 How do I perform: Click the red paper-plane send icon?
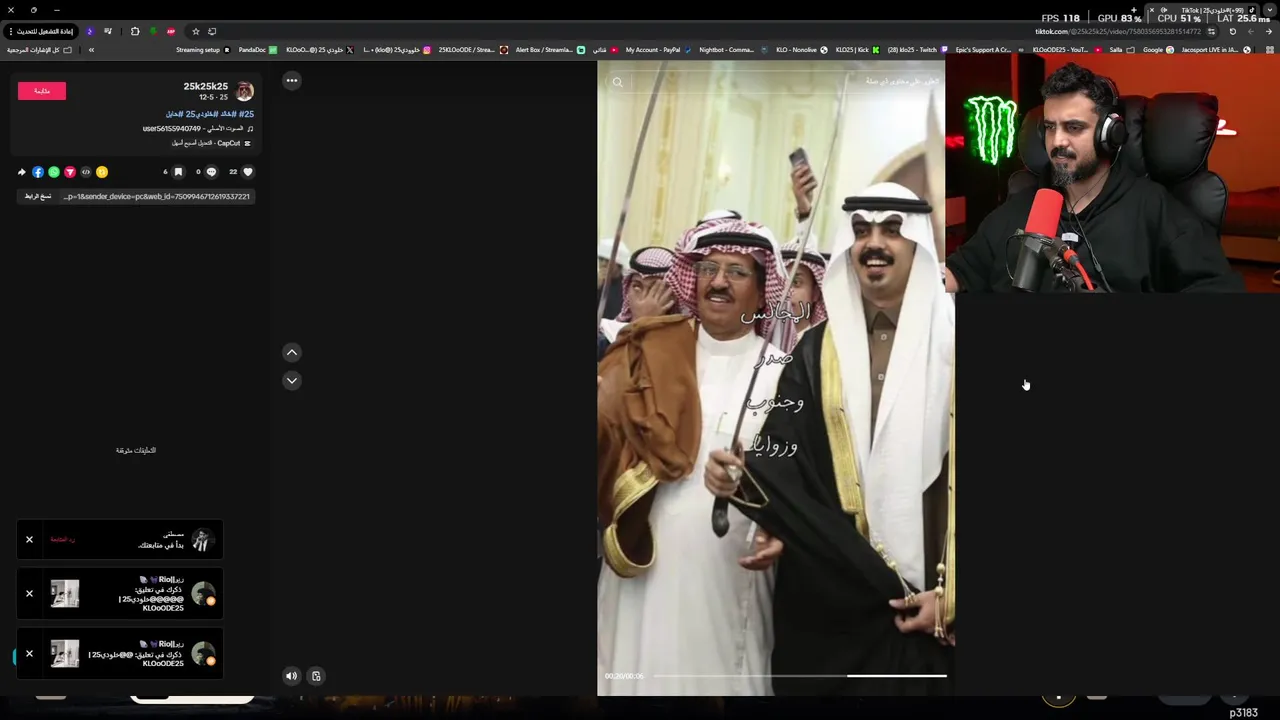pyautogui.click(x=70, y=172)
